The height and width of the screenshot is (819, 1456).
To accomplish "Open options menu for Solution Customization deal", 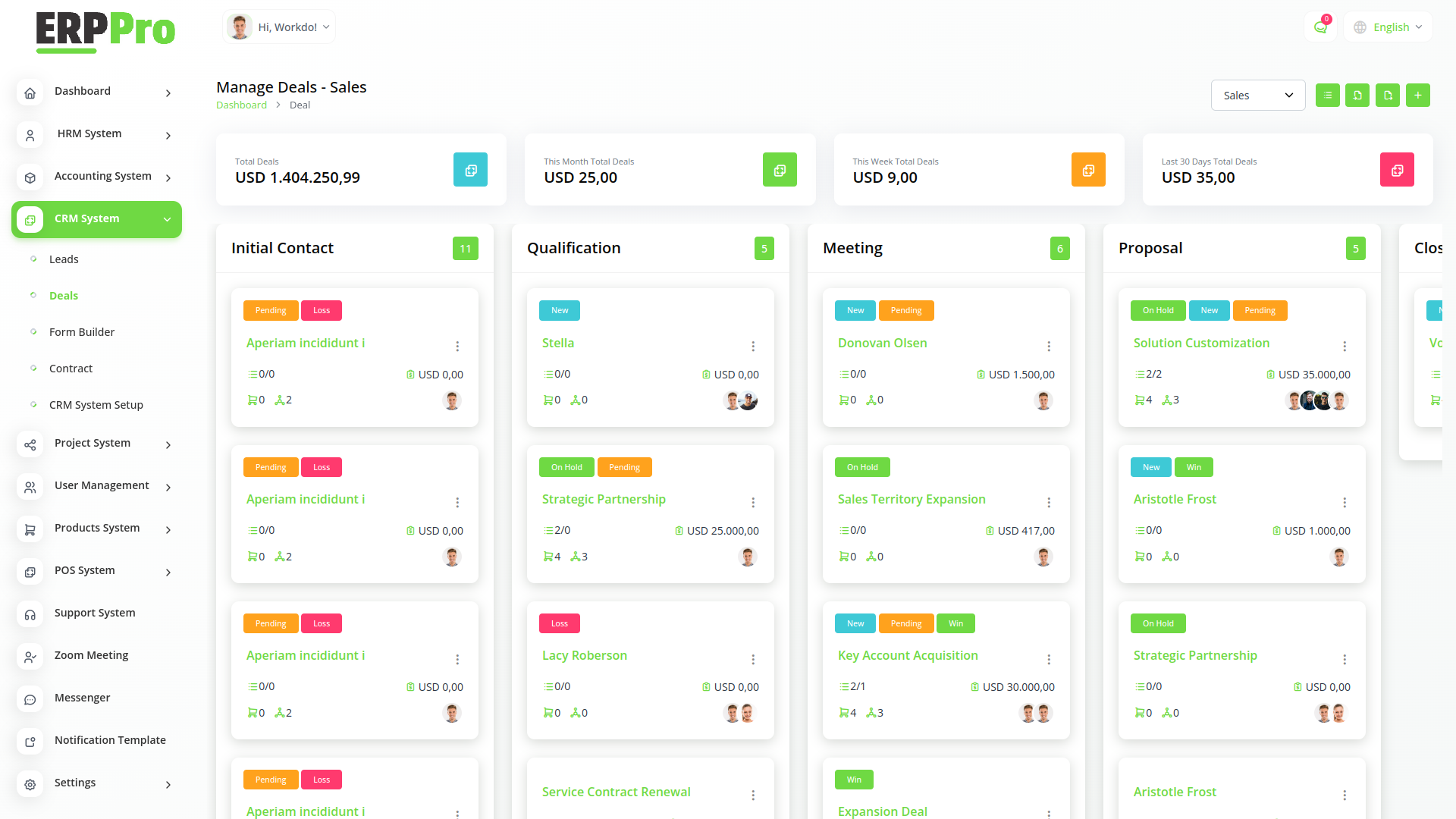I will point(1345,346).
